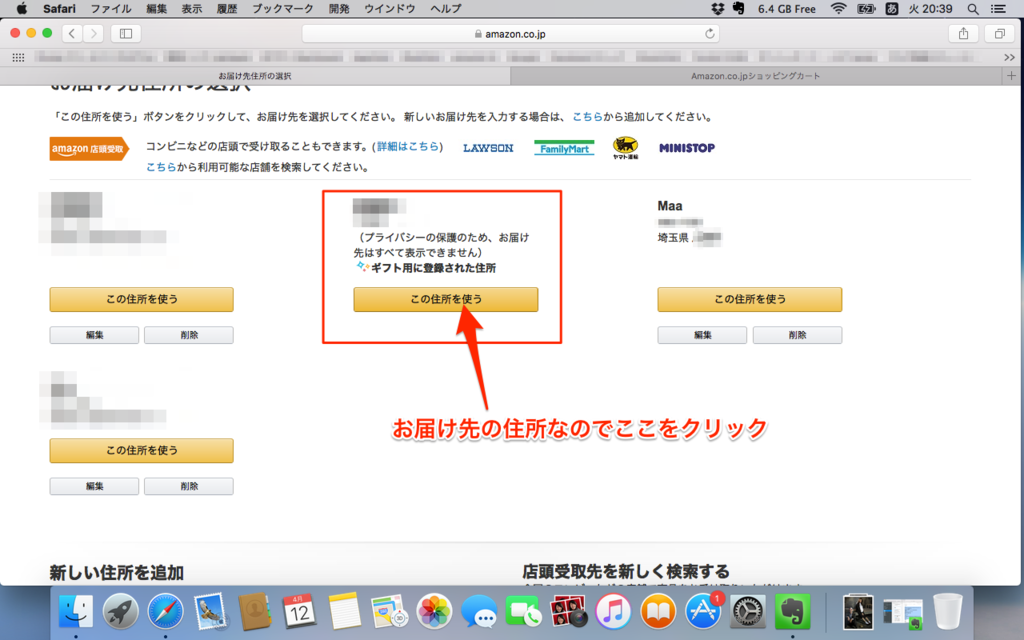This screenshot has height=640, width=1024.
Task: Click the FamilyMart logo
Action: coord(564,148)
